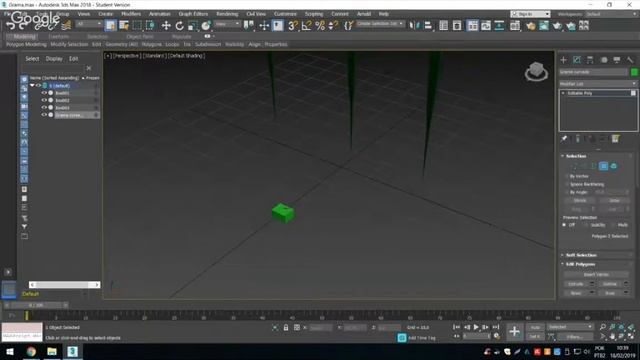Open the Modify panel icon
640x360 pixels.
point(577,60)
